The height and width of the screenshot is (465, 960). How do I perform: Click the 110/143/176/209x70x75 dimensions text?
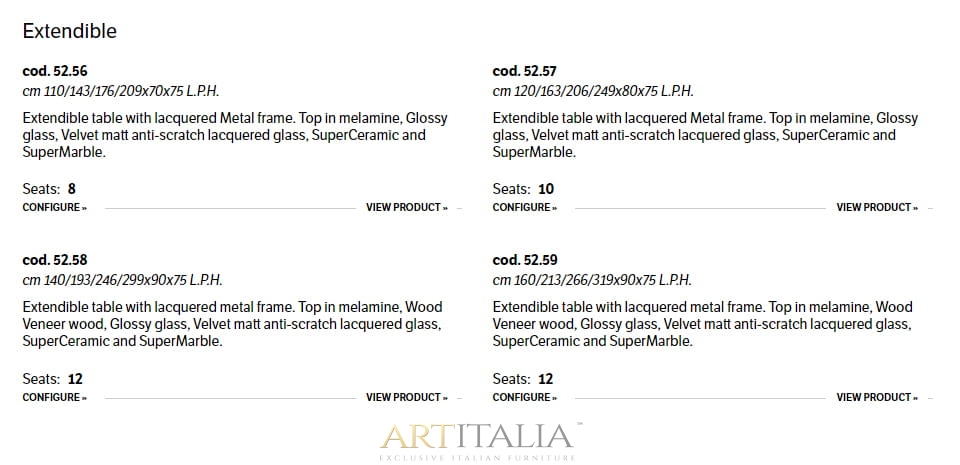pos(121,91)
